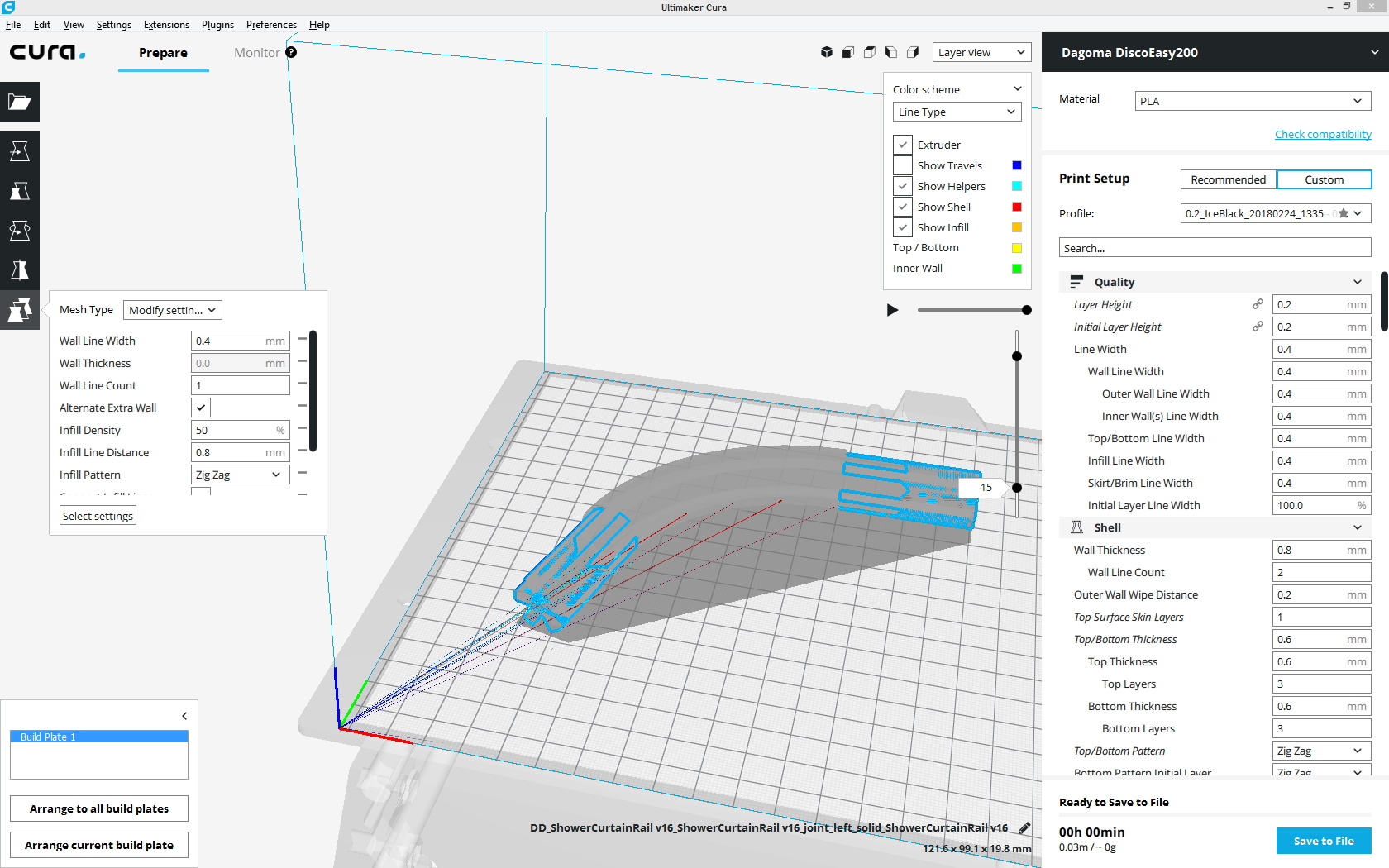Adjust the simulation path slider handle
Image resolution: width=1389 pixels, height=868 pixels.
tap(1027, 310)
